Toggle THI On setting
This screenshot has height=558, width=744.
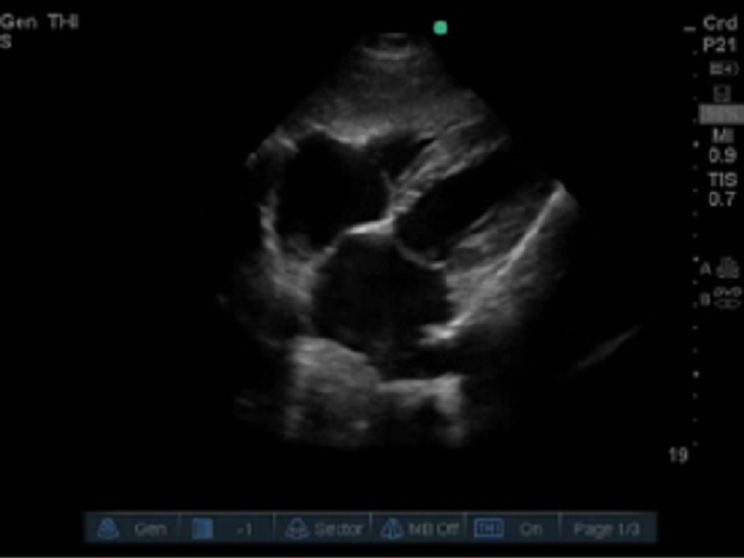pyautogui.click(x=530, y=528)
